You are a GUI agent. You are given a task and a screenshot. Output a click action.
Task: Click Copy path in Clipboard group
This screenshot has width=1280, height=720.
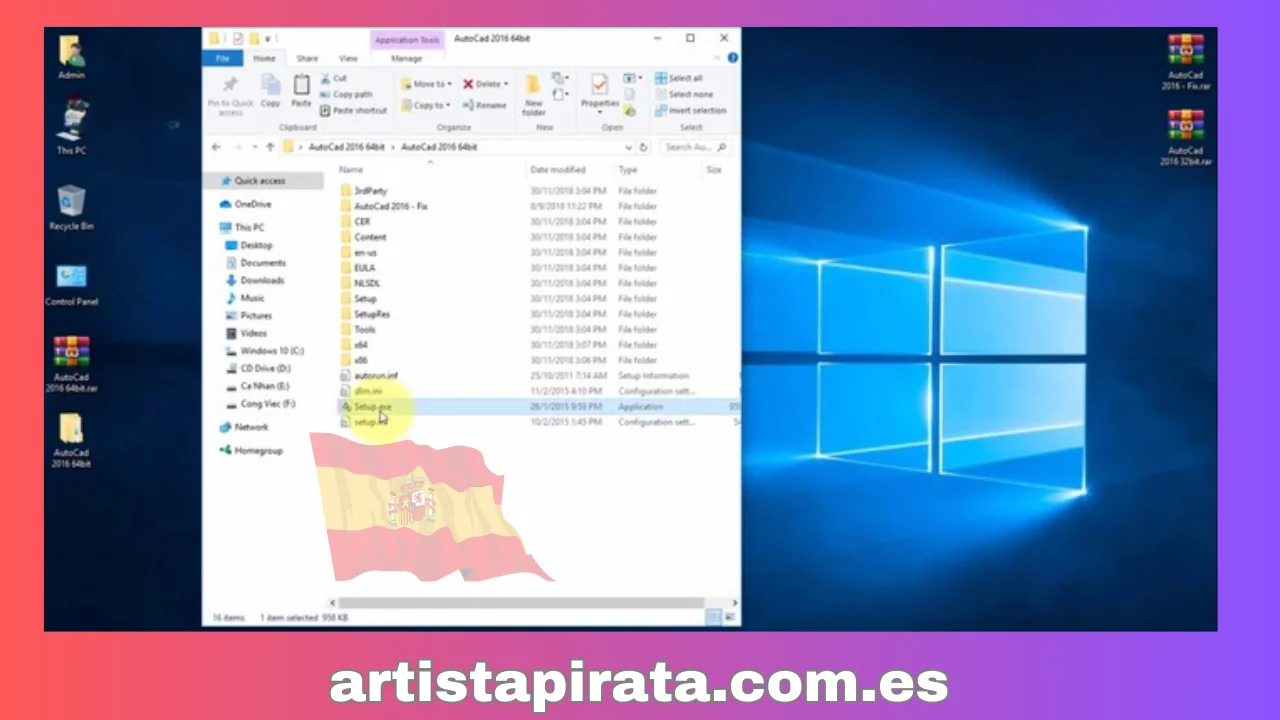click(346, 94)
